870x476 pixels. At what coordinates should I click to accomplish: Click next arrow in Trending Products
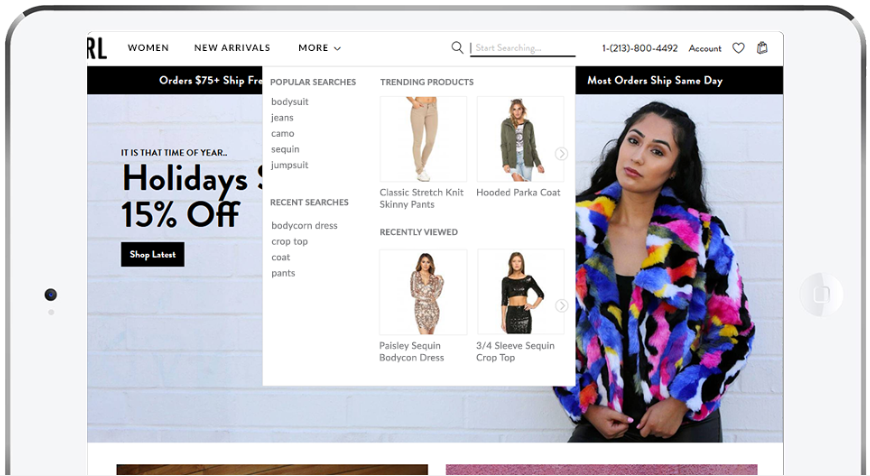(x=561, y=154)
